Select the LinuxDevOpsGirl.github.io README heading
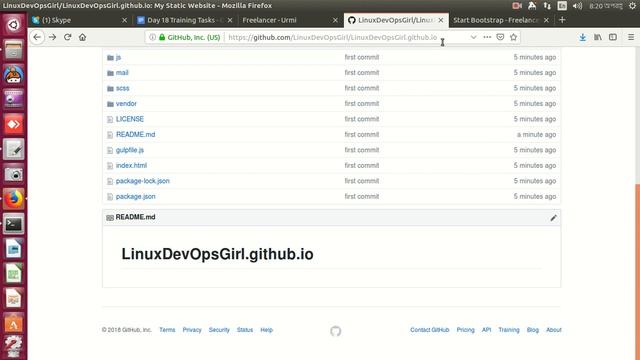Viewport: 640px width, 360px height. tap(217, 254)
